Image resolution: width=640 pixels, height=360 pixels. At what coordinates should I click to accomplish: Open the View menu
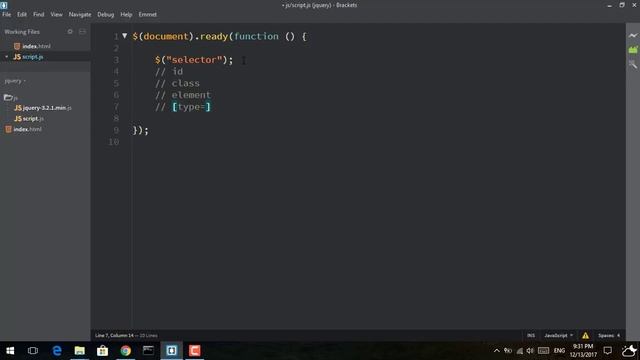[x=56, y=14]
